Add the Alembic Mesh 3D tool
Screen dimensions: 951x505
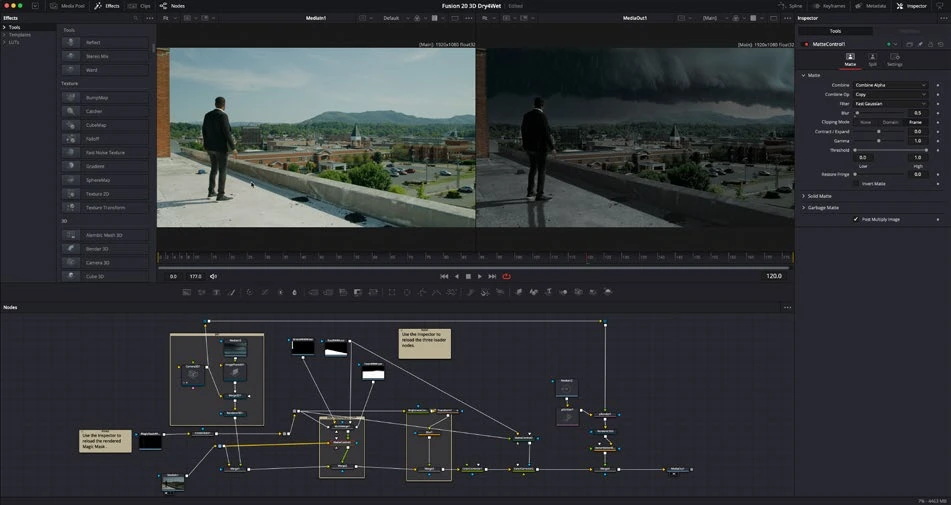[105, 235]
